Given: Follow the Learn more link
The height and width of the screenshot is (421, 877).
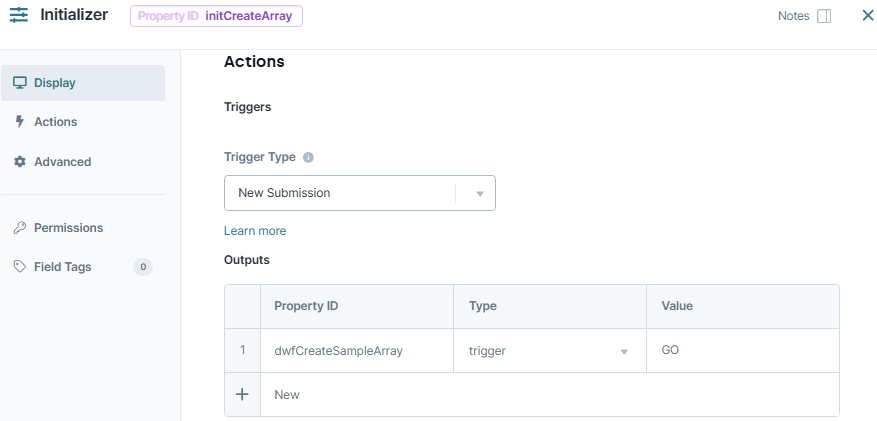Looking at the screenshot, I should [x=255, y=231].
